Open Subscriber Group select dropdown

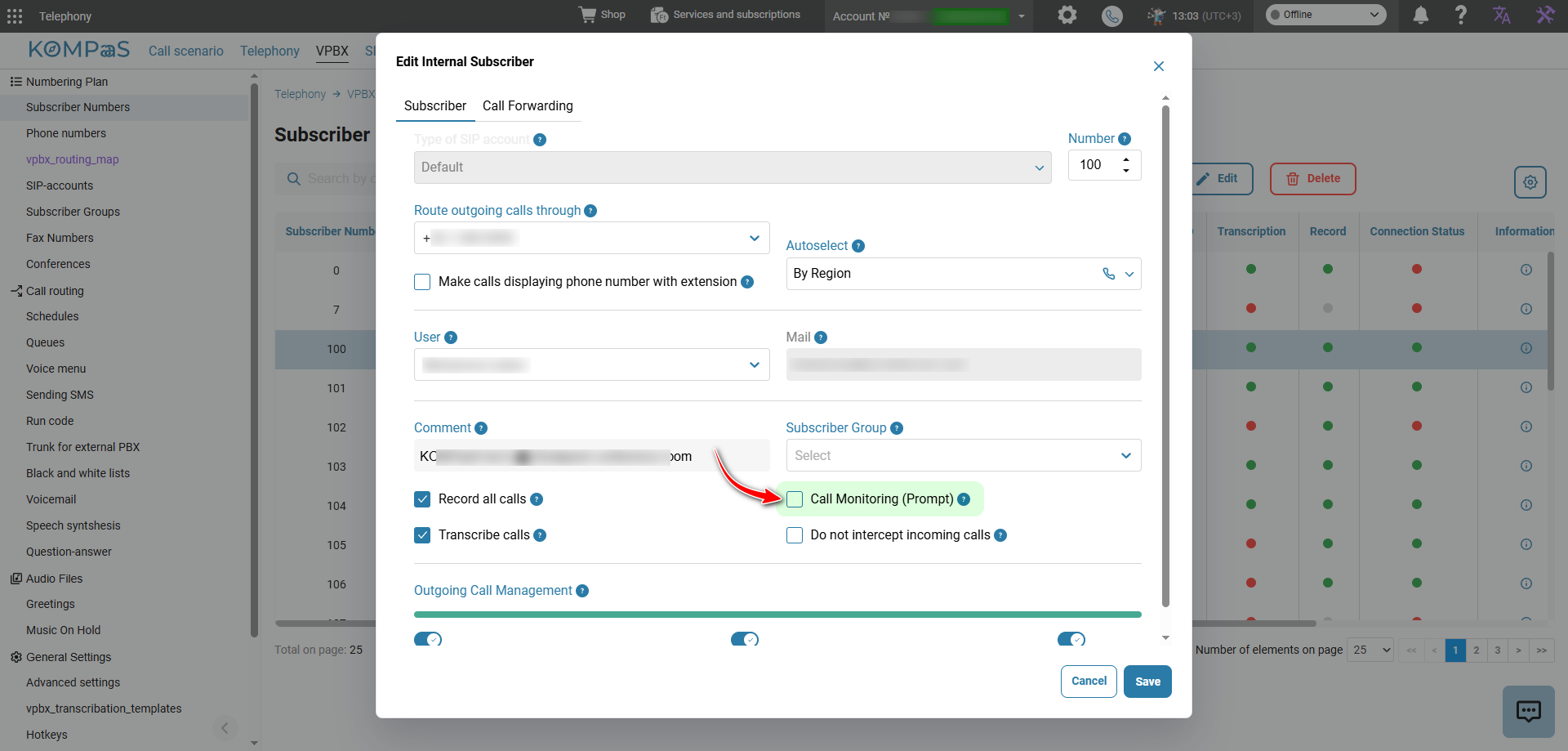point(964,455)
